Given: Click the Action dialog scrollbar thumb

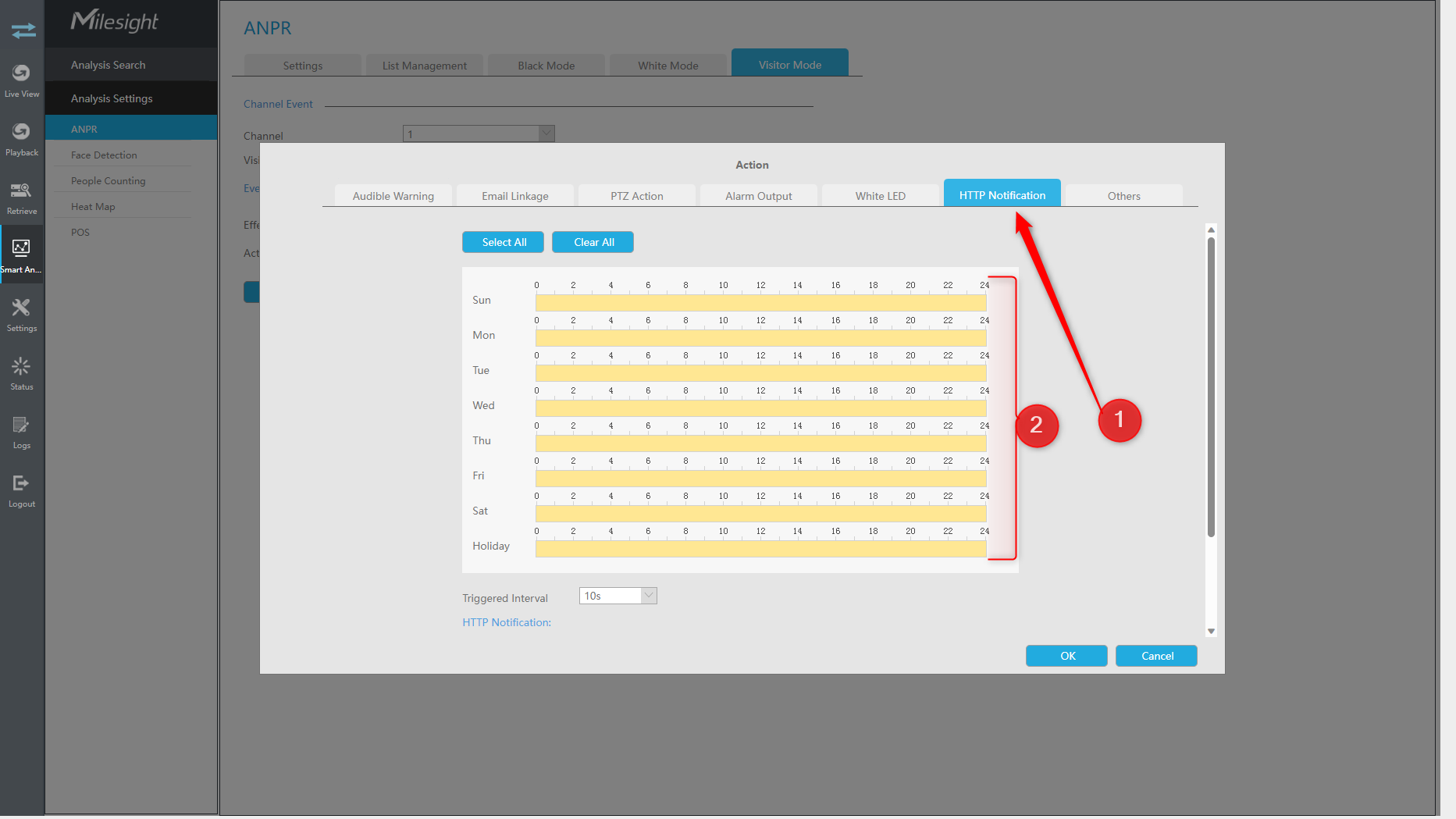Looking at the screenshot, I should [1211, 387].
